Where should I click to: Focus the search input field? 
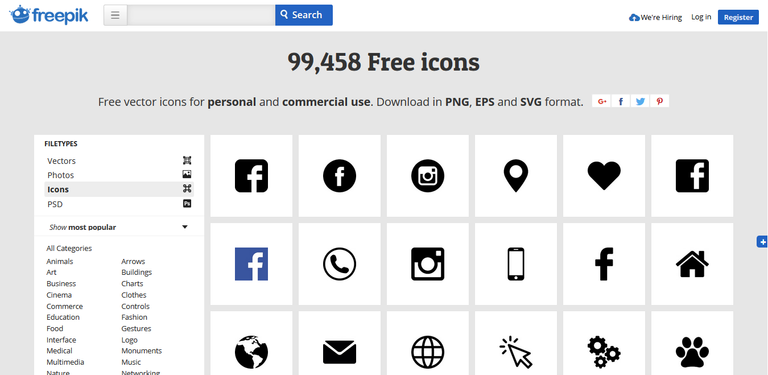(x=201, y=15)
